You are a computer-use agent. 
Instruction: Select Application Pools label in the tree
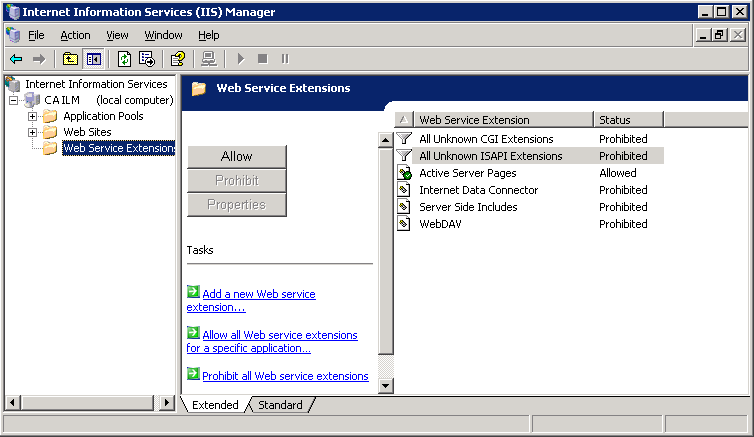103,116
